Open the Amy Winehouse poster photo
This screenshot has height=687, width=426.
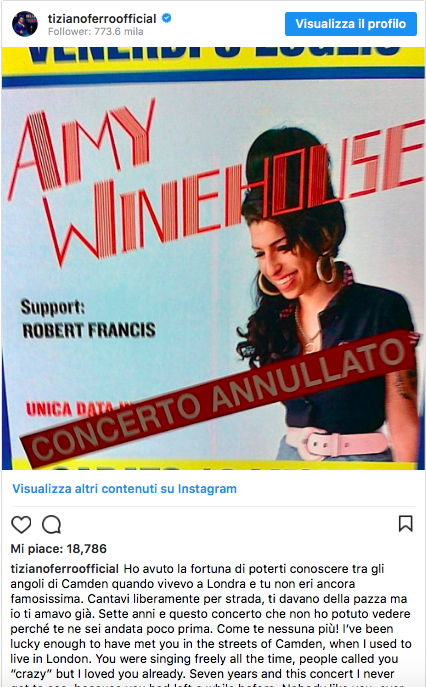coord(213,259)
